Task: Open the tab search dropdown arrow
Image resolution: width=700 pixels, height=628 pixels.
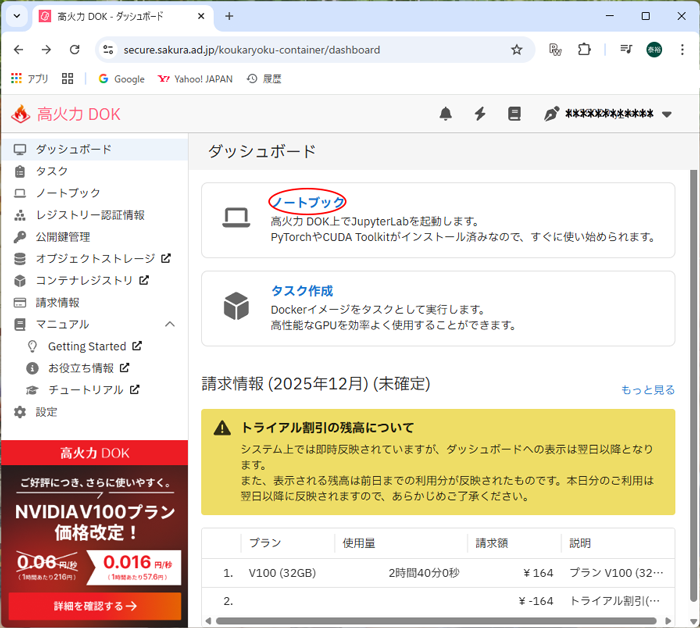Action: point(17,16)
